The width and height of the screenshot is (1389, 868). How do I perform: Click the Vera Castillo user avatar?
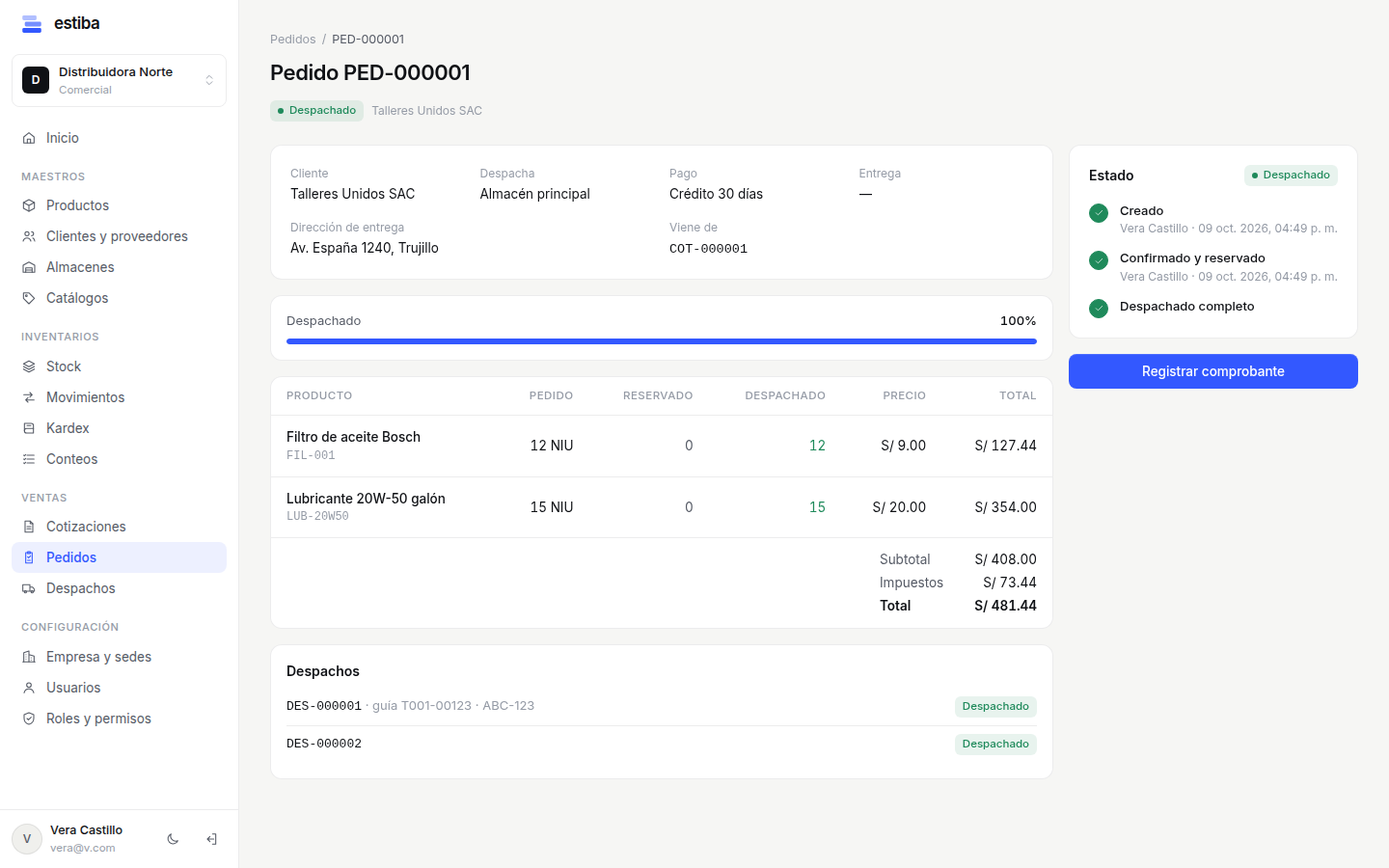click(x=27, y=839)
